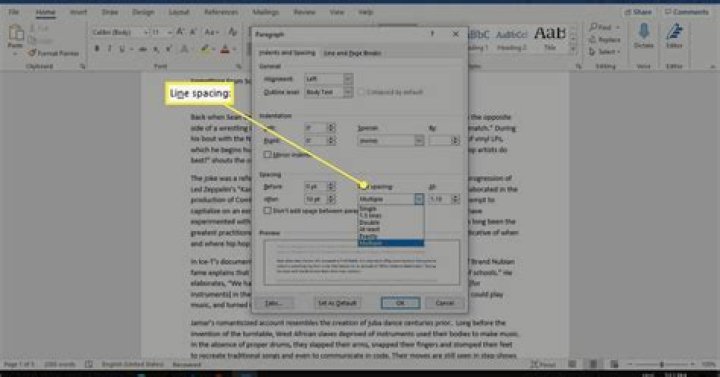Open the File menu
This screenshot has height=377, width=720.
point(14,12)
